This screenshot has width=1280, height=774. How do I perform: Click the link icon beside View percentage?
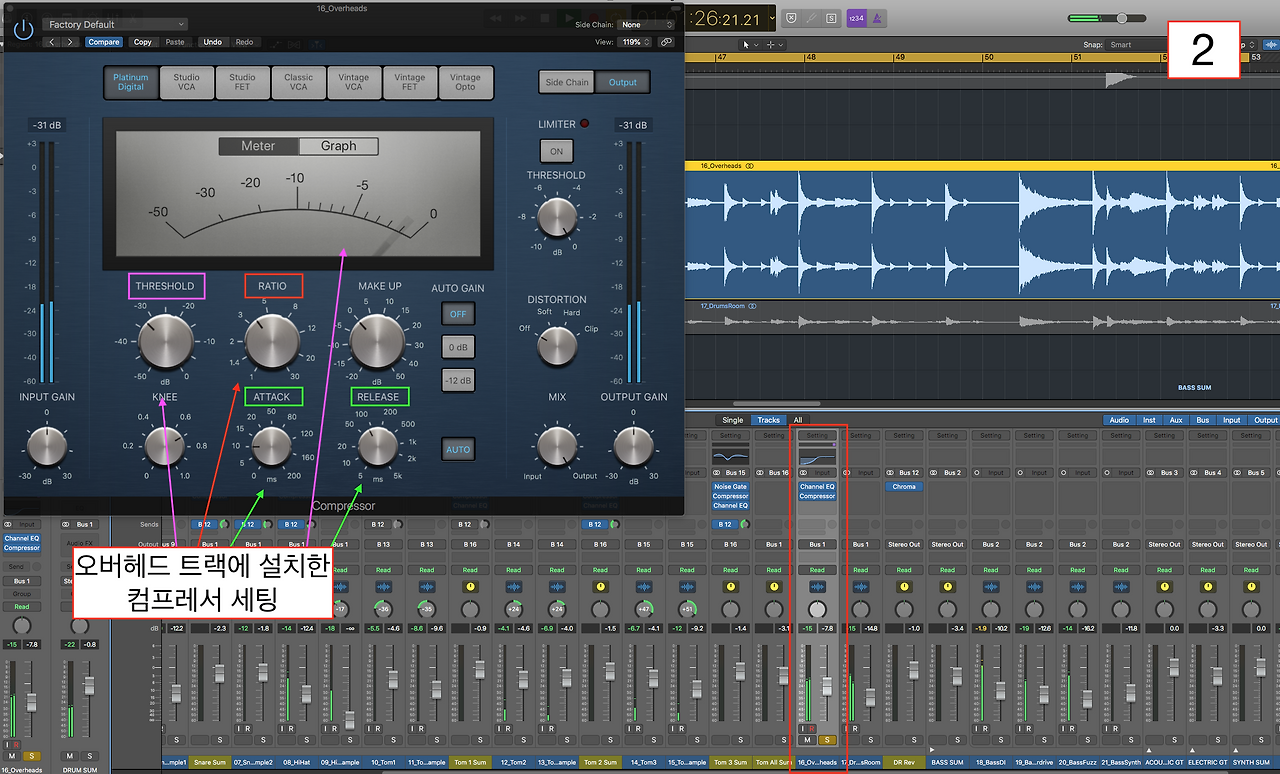coord(666,42)
